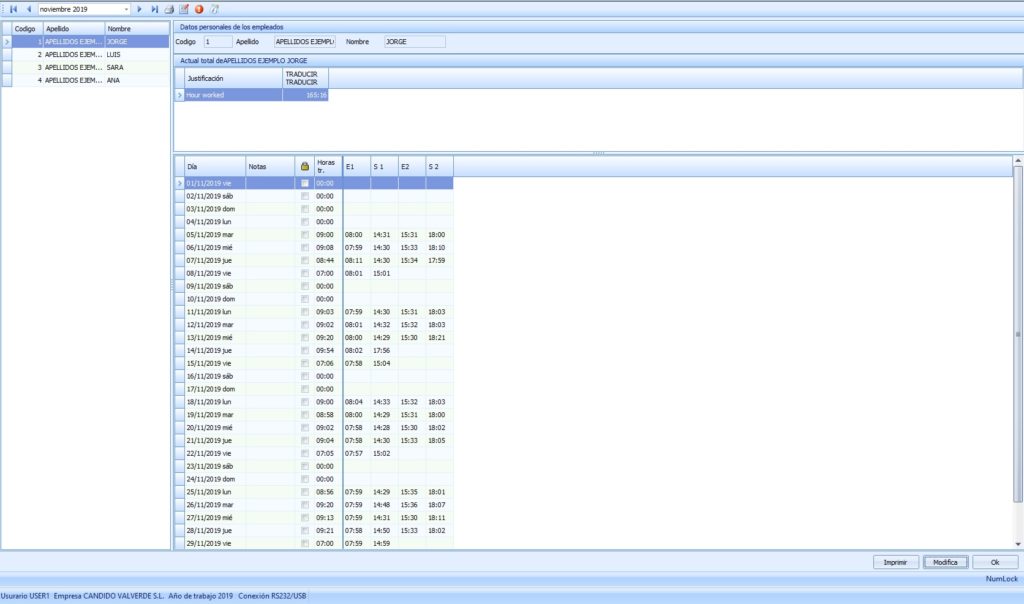The height and width of the screenshot is (604, 1024).
Task: Click the edit notes toolbar icon
Action: pos(184,9)
